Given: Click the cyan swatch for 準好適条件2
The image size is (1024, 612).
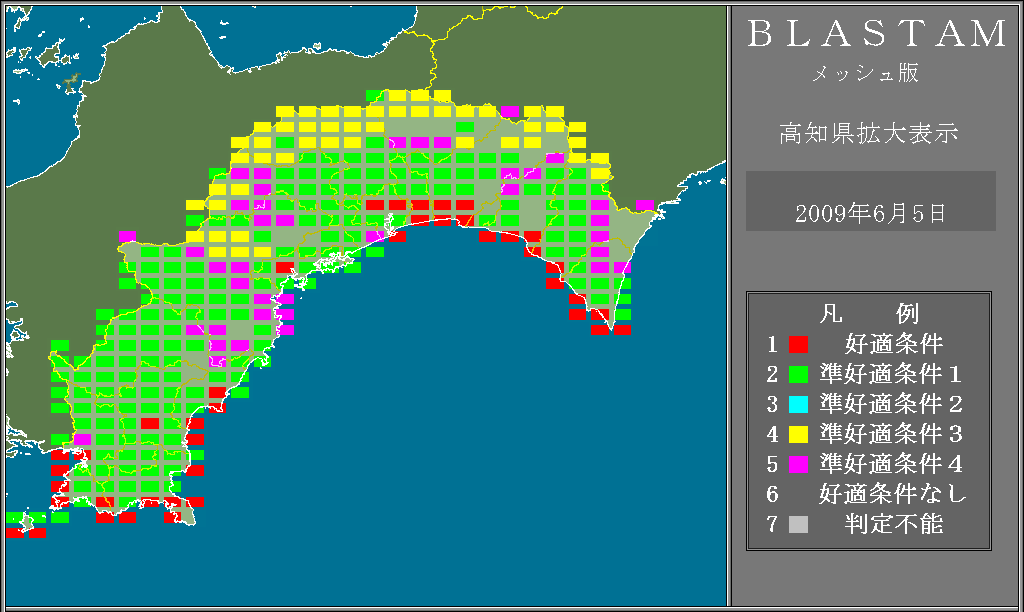Looking at the screenshot, I should pos(798,404).
